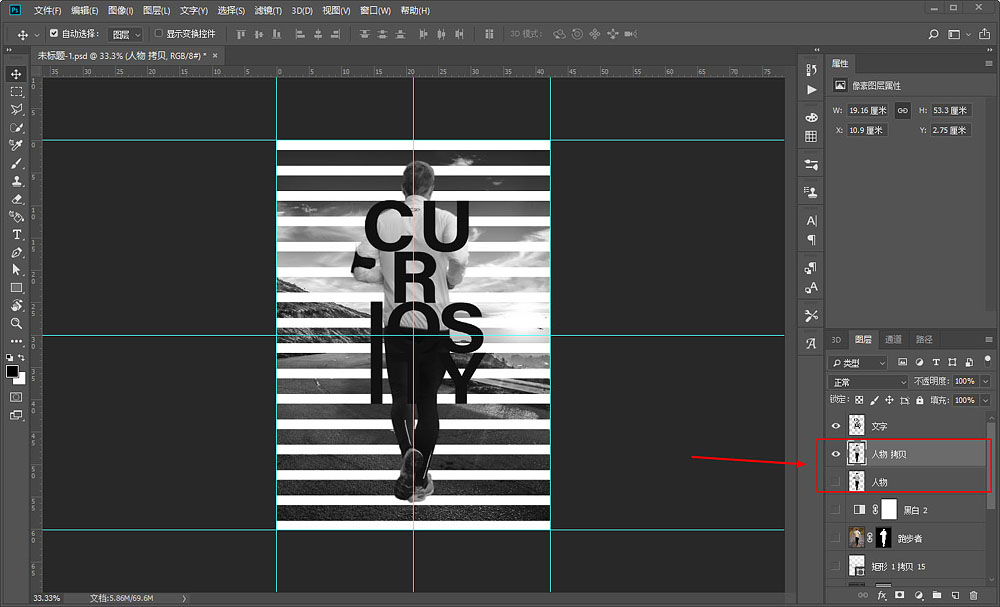Image resolution: width=1000 pixels, height=607 pixels.
Task: Activate the Rectangular Marquee tool
Action: tap(17, 92)
